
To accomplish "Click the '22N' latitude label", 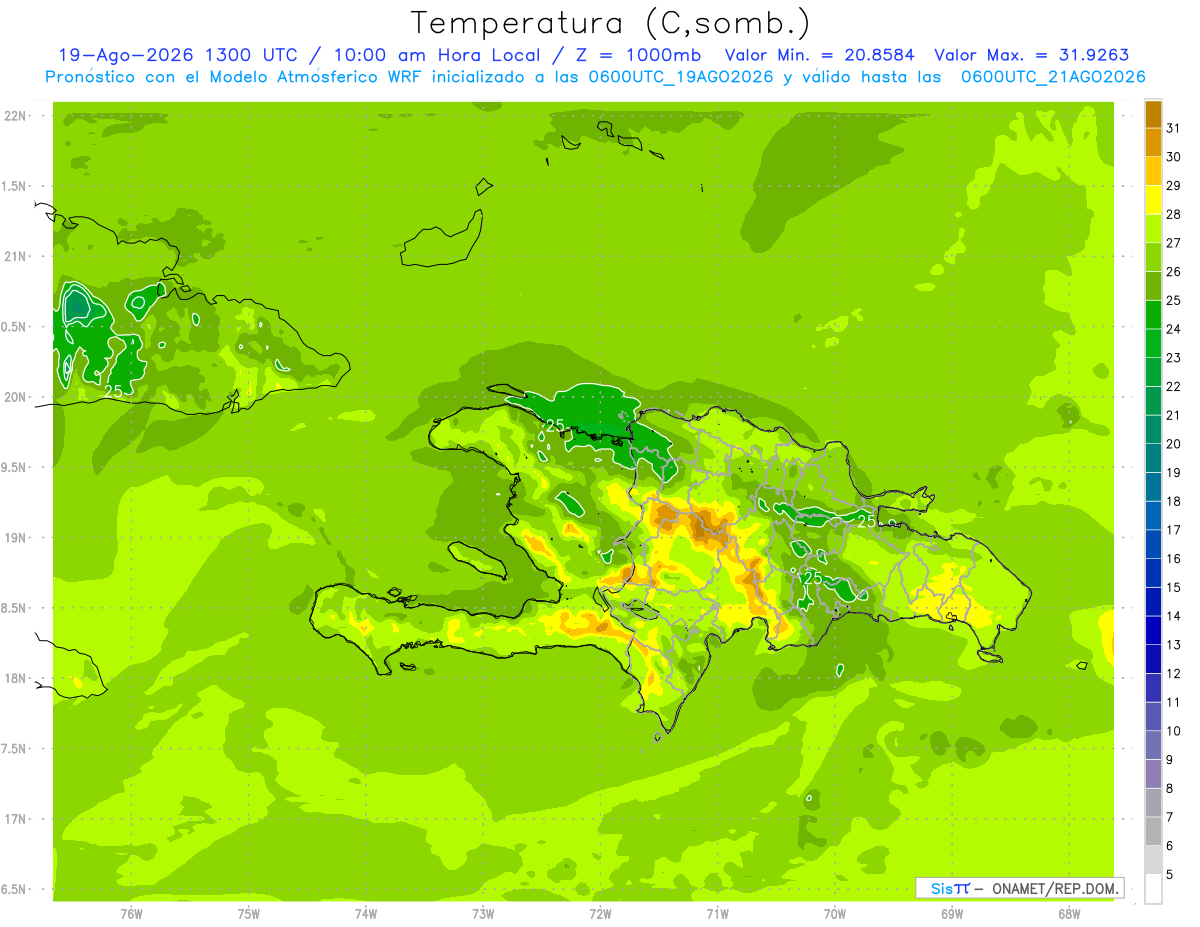I will pyautogui.click(x=16, y=116).
